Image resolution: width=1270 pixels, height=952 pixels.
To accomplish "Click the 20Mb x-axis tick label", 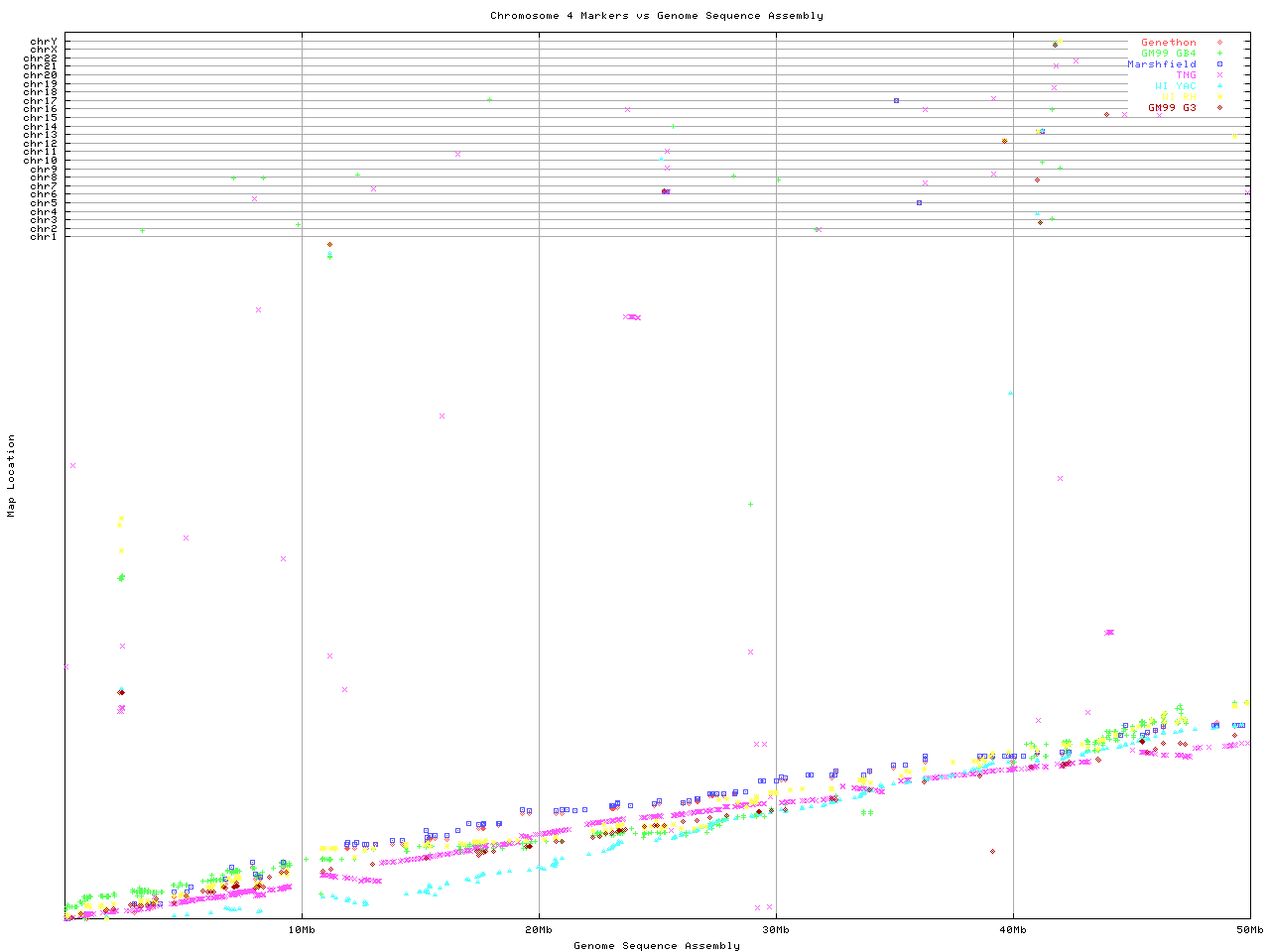I will pos(539,930).
